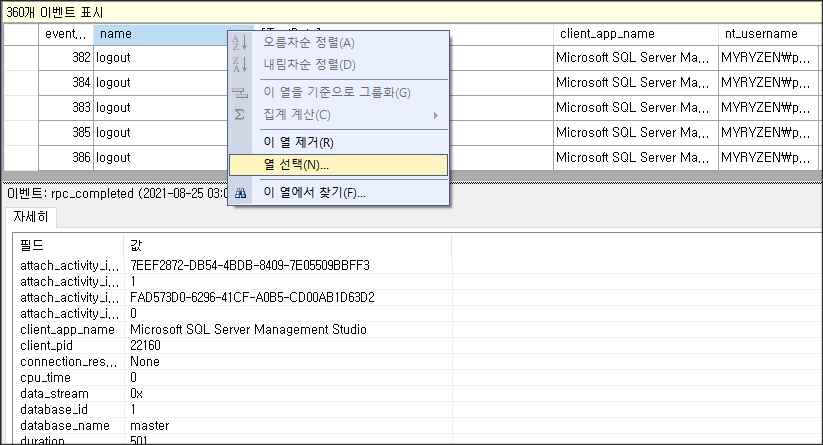Select 이 열 제거(R) menu entry

pos(339,142)
